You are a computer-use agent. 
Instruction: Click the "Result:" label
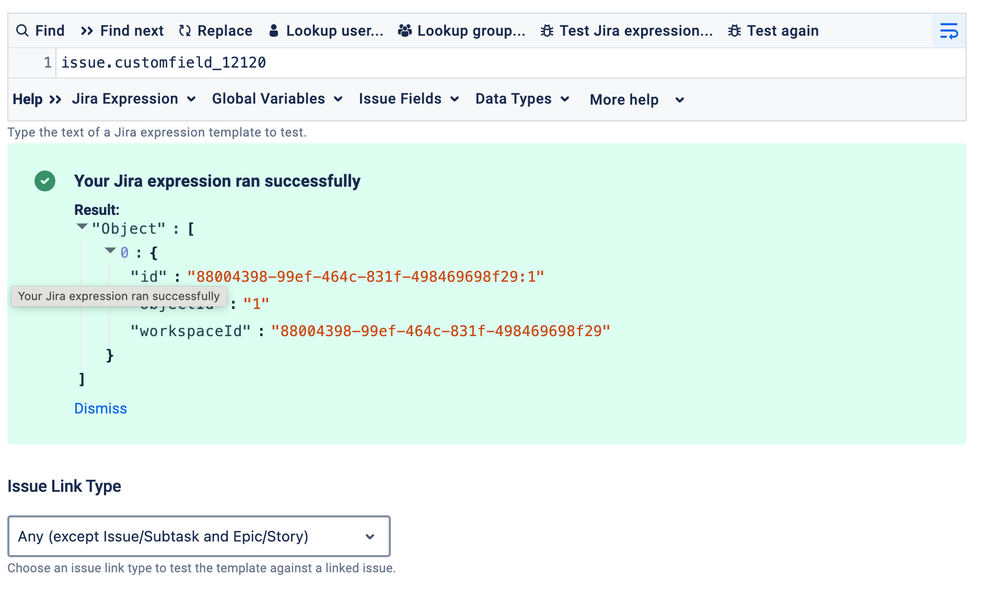97,210
